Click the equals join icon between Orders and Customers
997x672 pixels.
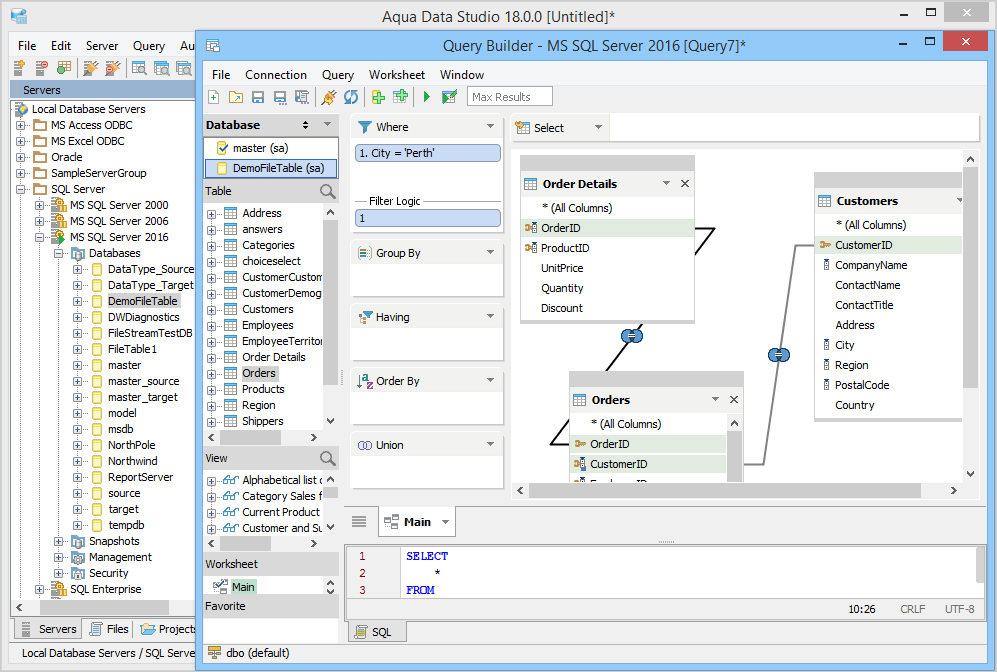(x=779, y=355)
